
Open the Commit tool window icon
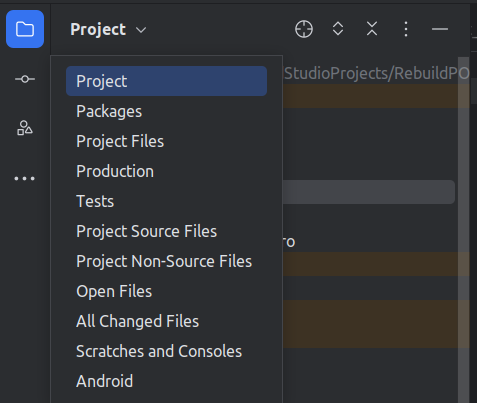25,79
